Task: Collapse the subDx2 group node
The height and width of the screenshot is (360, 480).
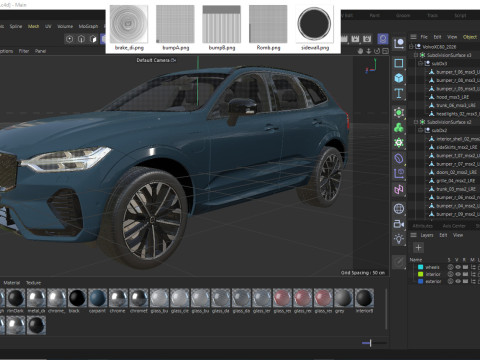Action: coord(421,130)
